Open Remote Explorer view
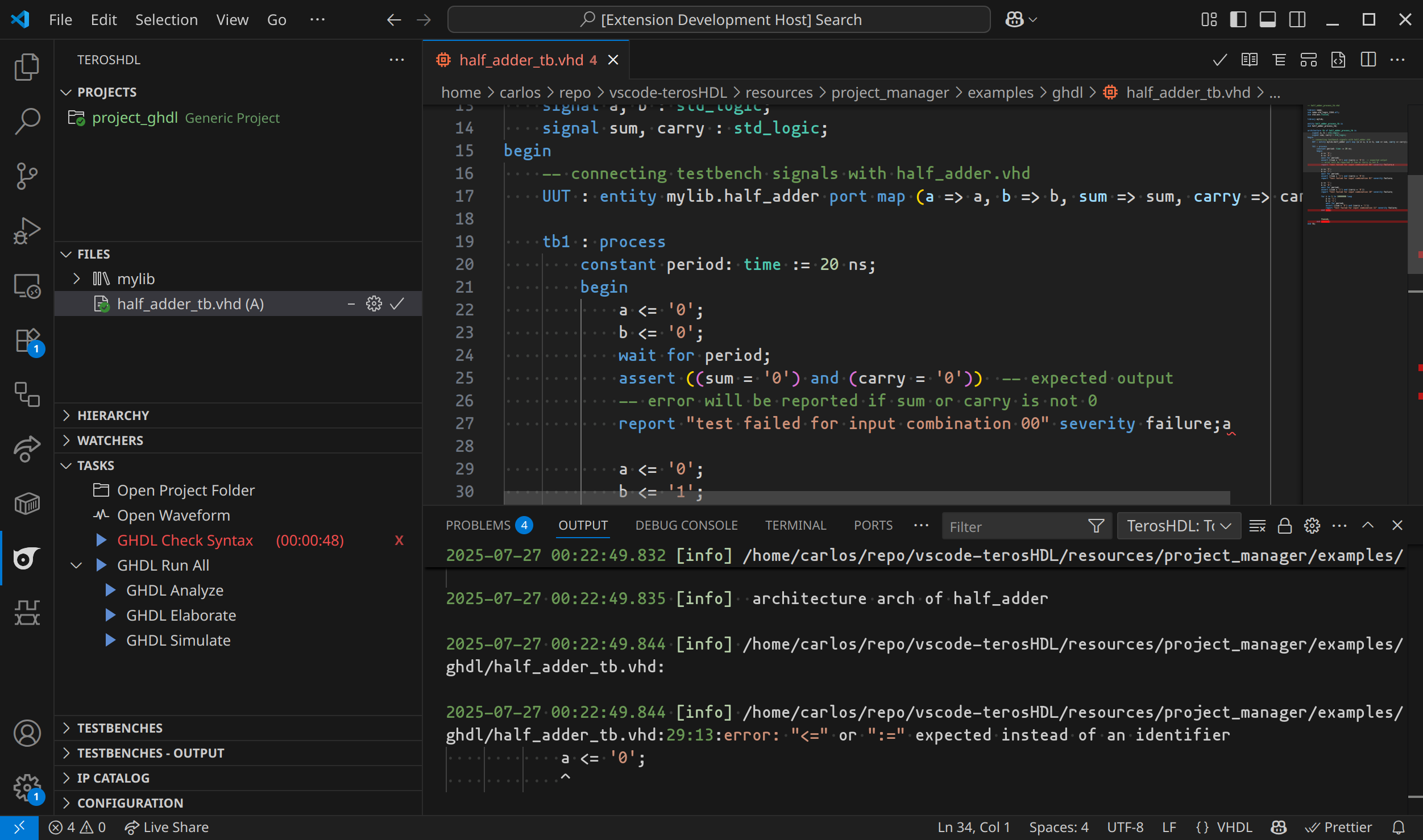1423x840 pixels. click(27, 285)
